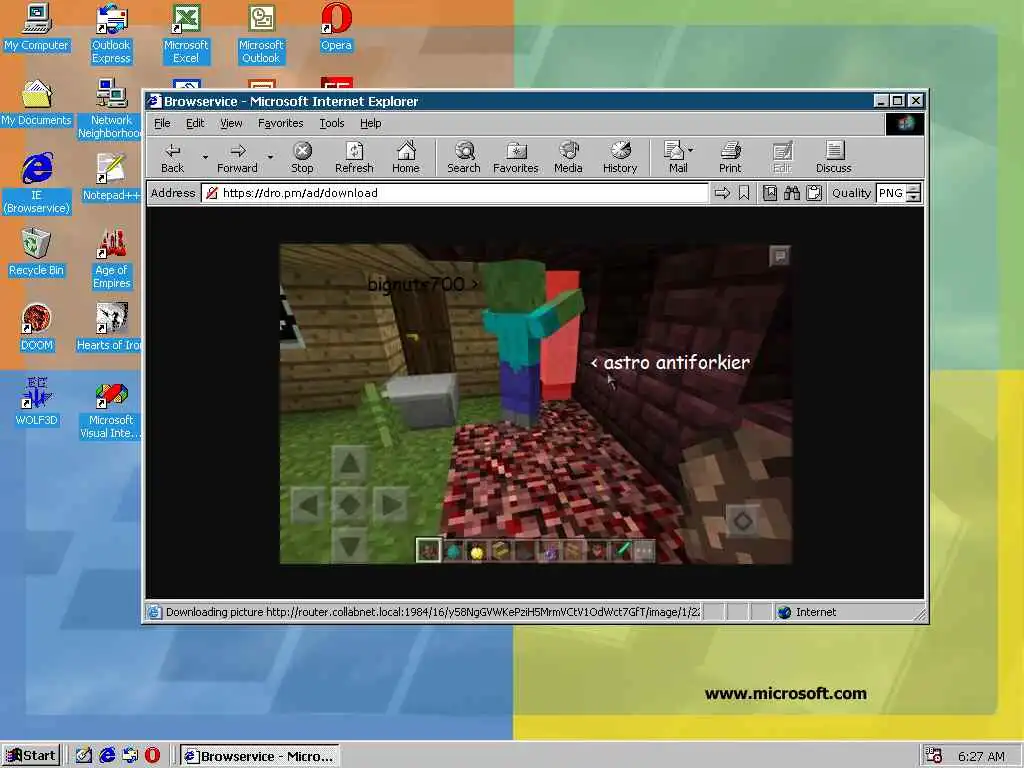Viewport: 1024px width, 768px height.
Task: Open hotbar three-dots inventory button
Action: coord(644,551)
